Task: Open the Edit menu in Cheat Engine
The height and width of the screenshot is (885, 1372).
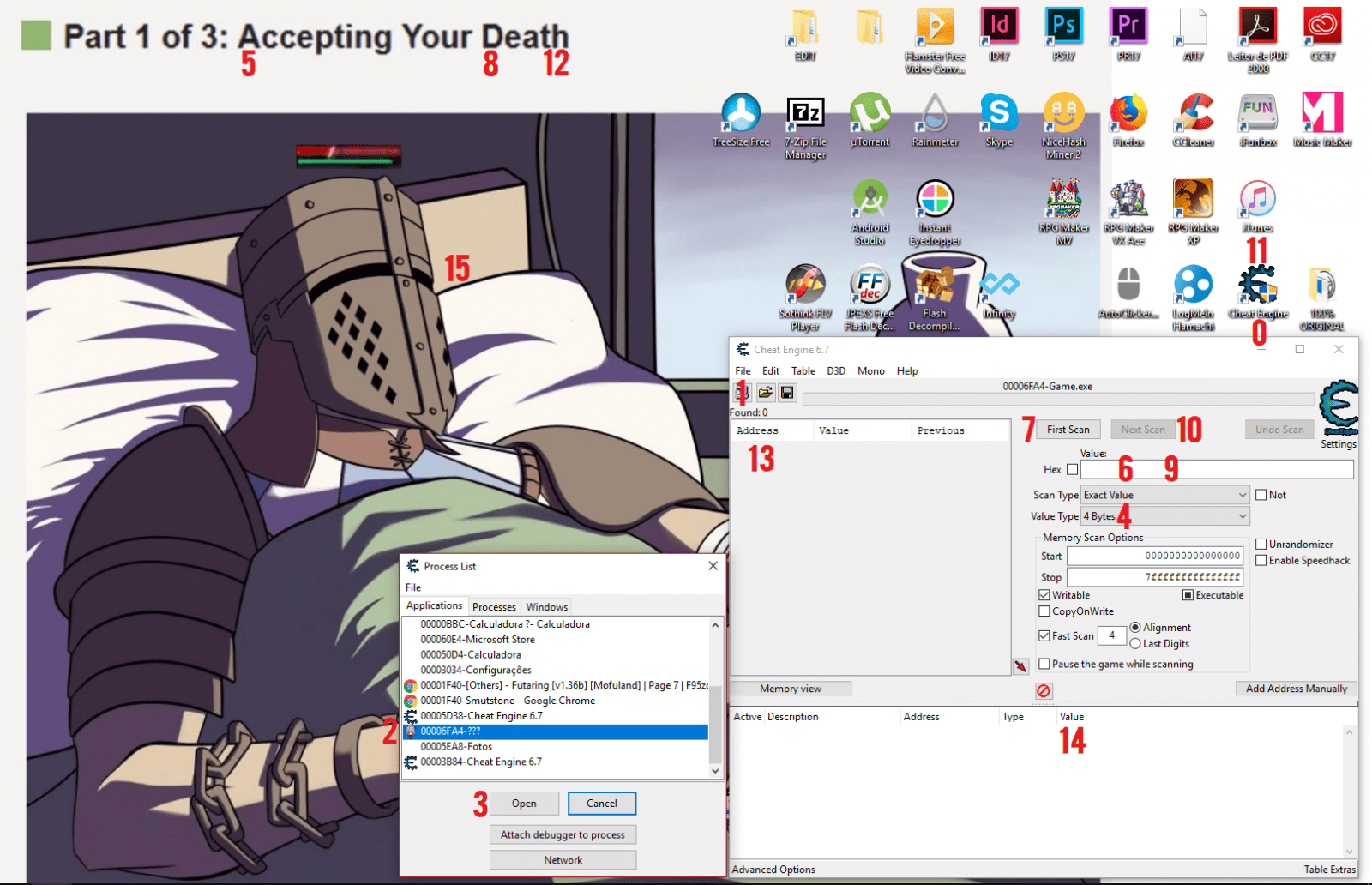Action: (x=771, y=371)
